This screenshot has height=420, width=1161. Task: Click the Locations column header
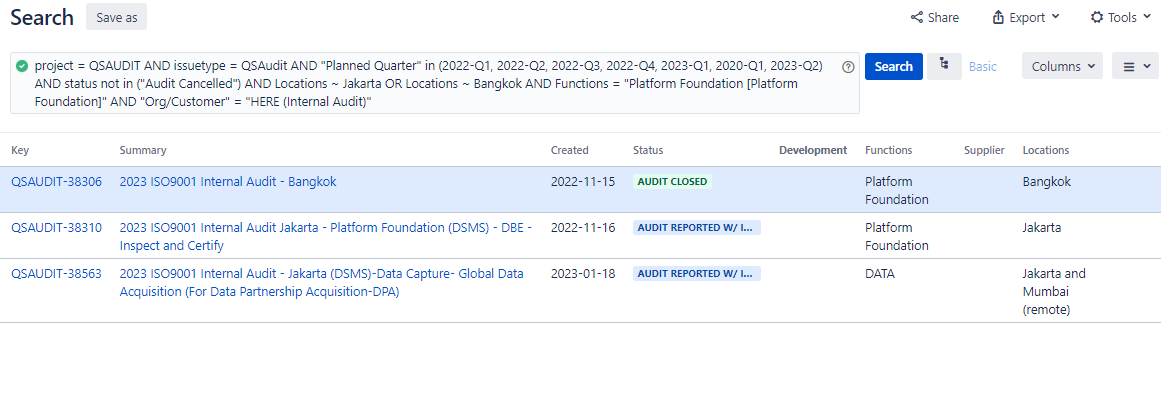1046,150
